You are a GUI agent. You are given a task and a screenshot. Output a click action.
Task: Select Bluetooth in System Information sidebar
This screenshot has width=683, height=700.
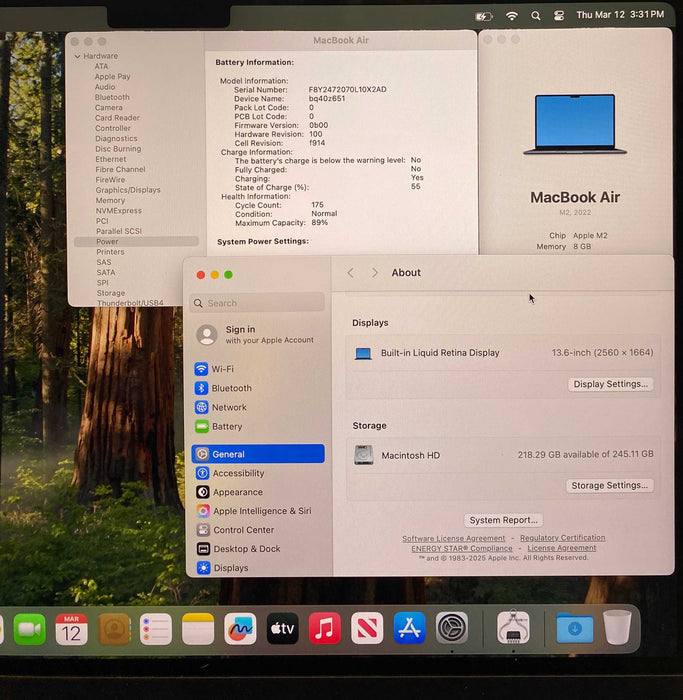tap(112, 97)
